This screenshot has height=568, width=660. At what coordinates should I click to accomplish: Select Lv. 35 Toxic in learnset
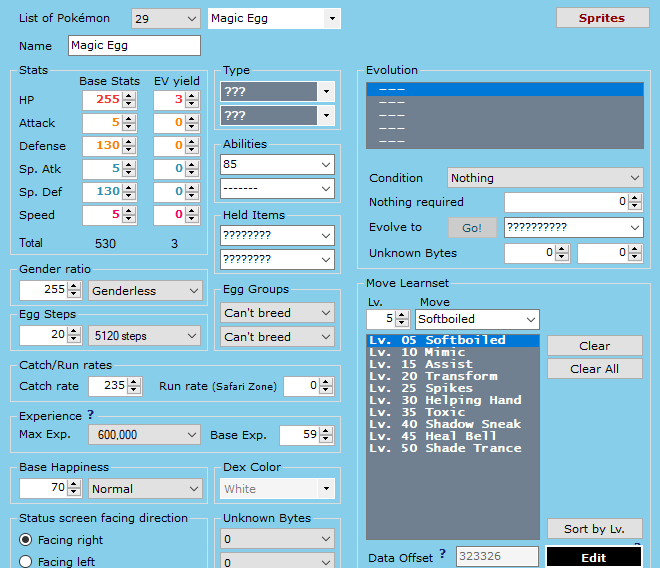(452, 412)
